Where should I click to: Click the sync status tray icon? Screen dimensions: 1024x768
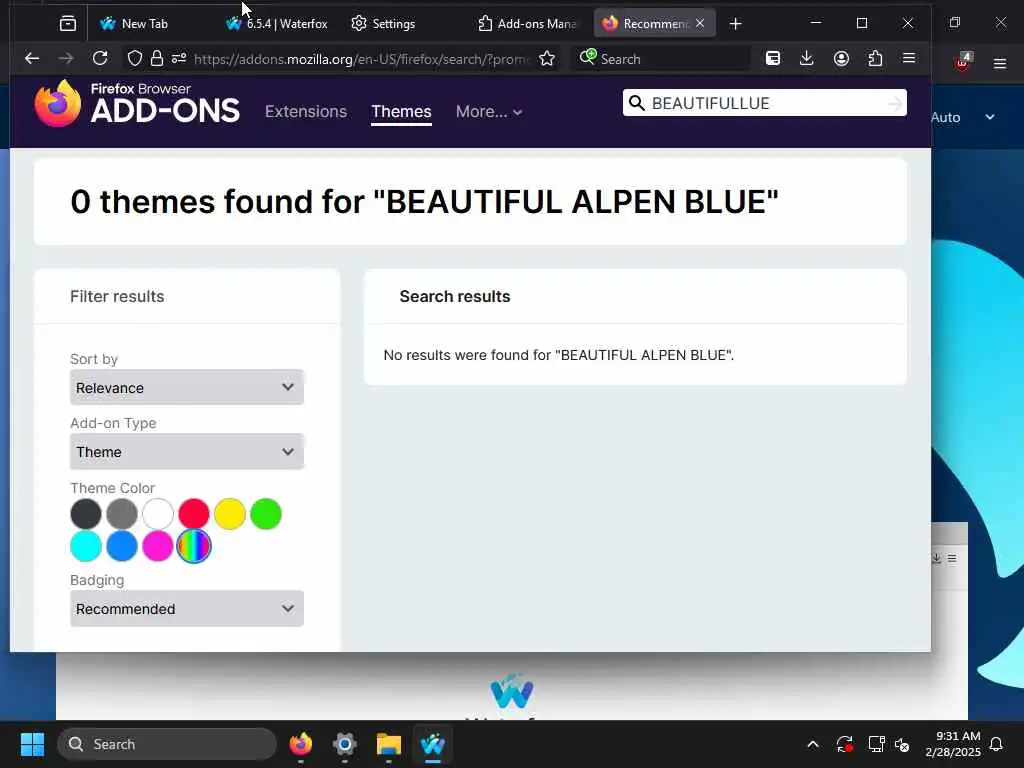pyautogui.click(x=844, y=744)
